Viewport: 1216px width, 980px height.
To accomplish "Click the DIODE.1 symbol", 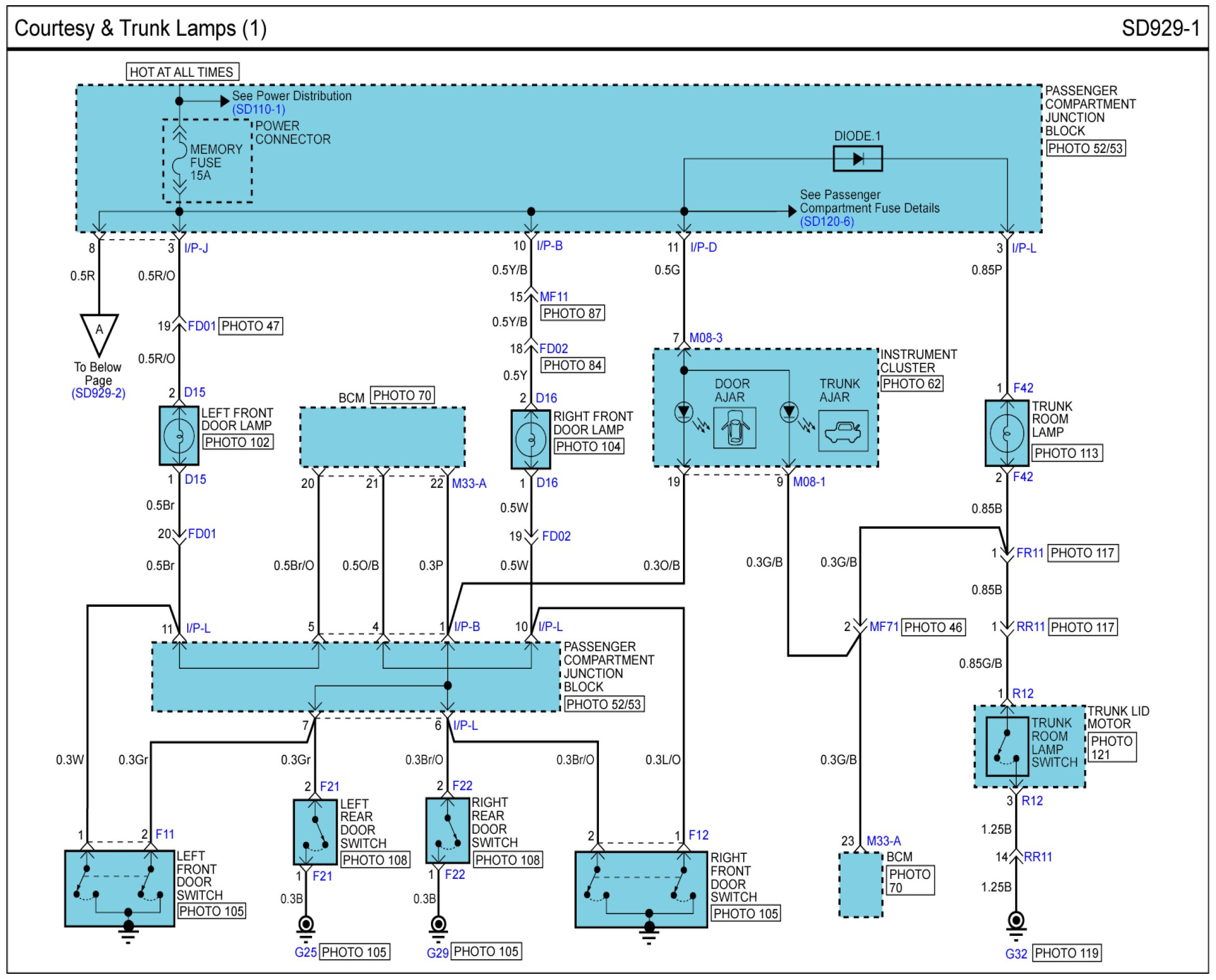I will click(858, 159).
